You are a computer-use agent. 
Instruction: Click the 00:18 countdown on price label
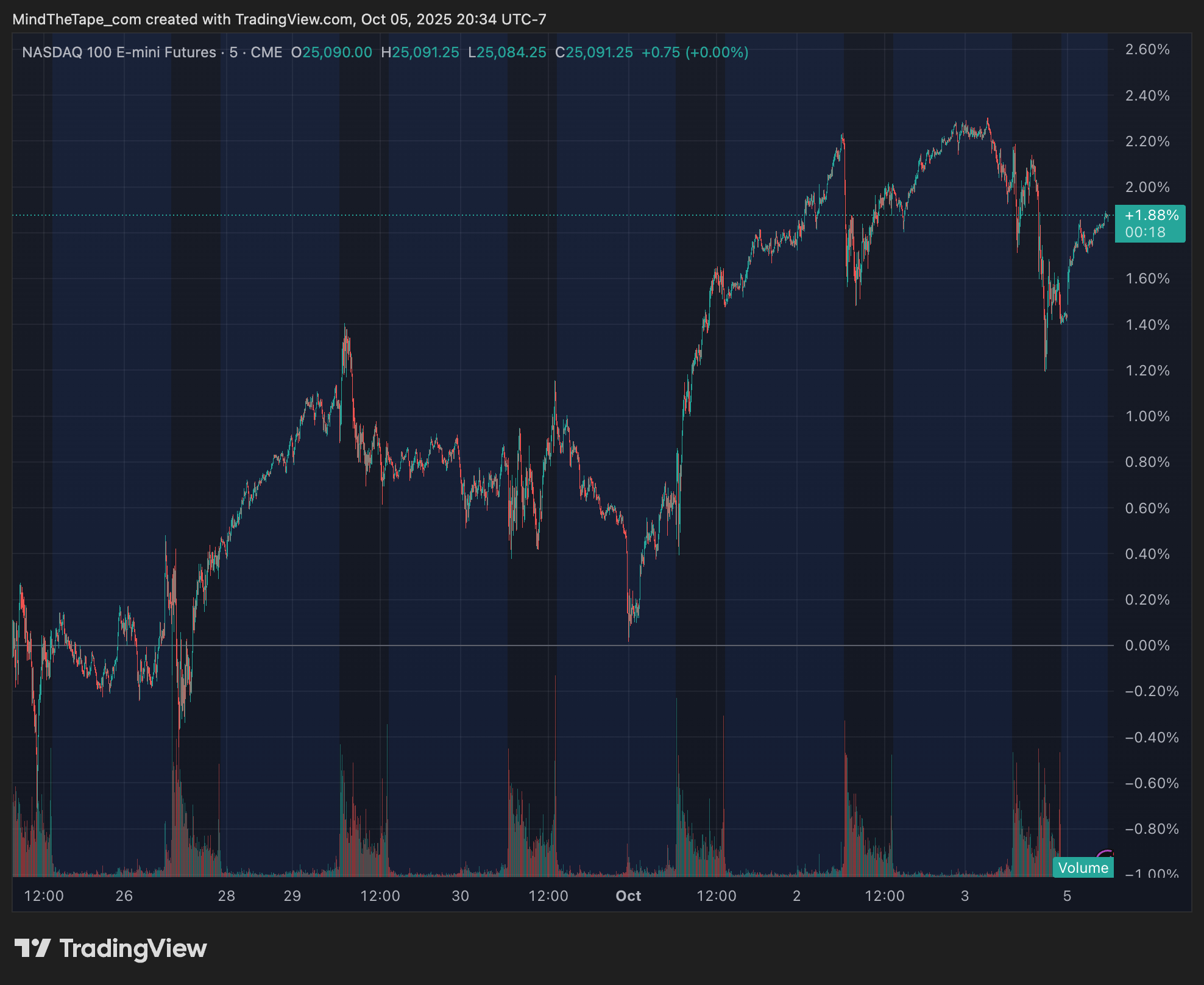pos(1145,232)
